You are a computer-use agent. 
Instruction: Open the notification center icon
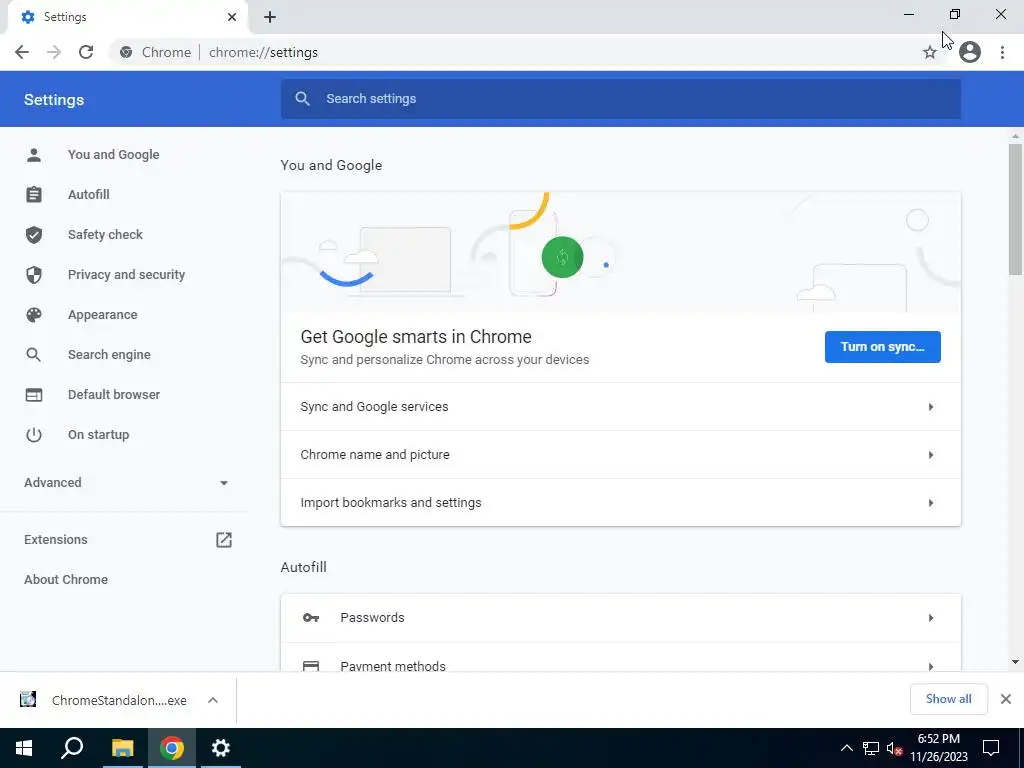coord(991,748)
